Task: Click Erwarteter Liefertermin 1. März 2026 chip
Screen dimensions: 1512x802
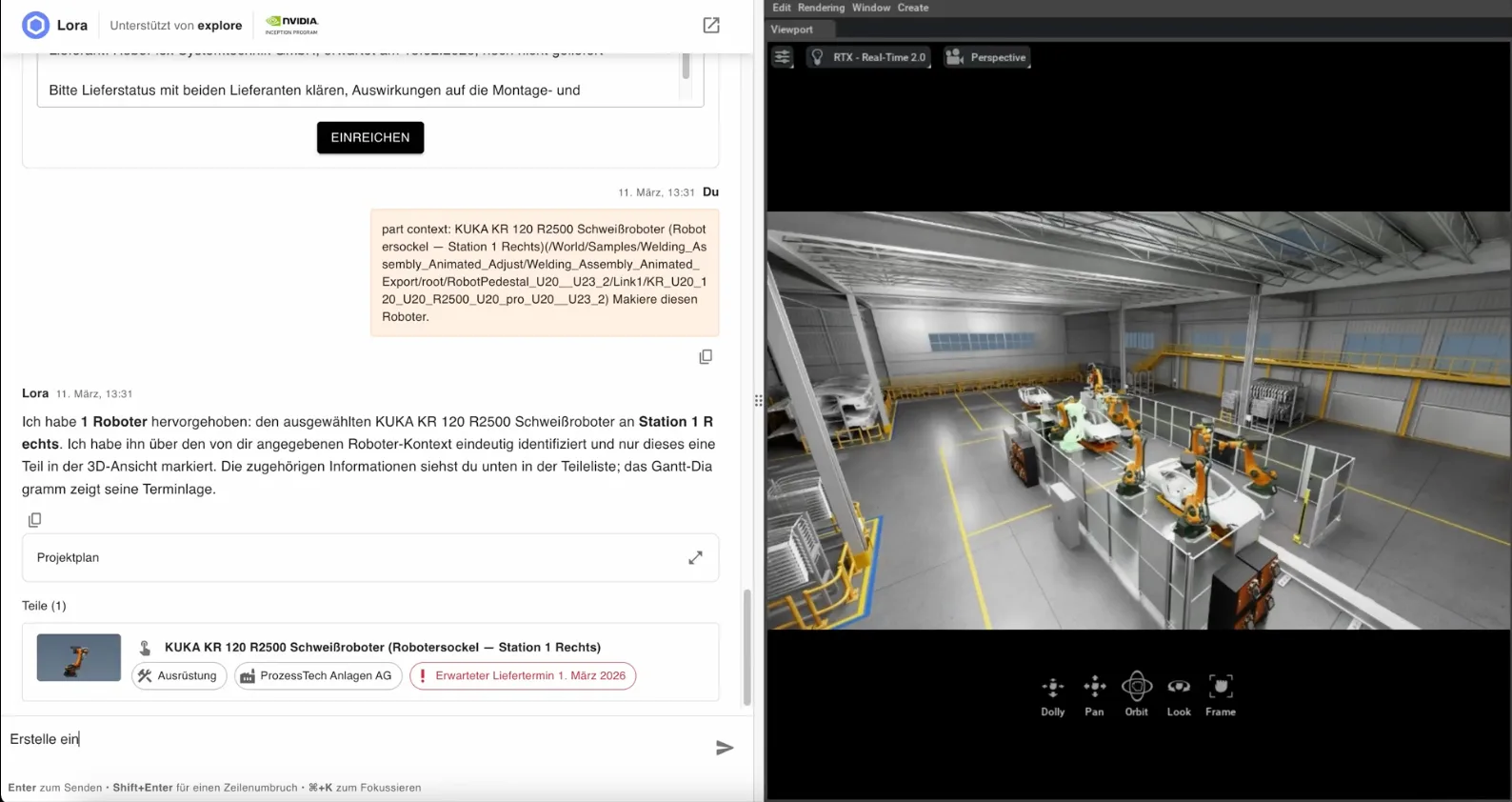Action: pos(523,676)
